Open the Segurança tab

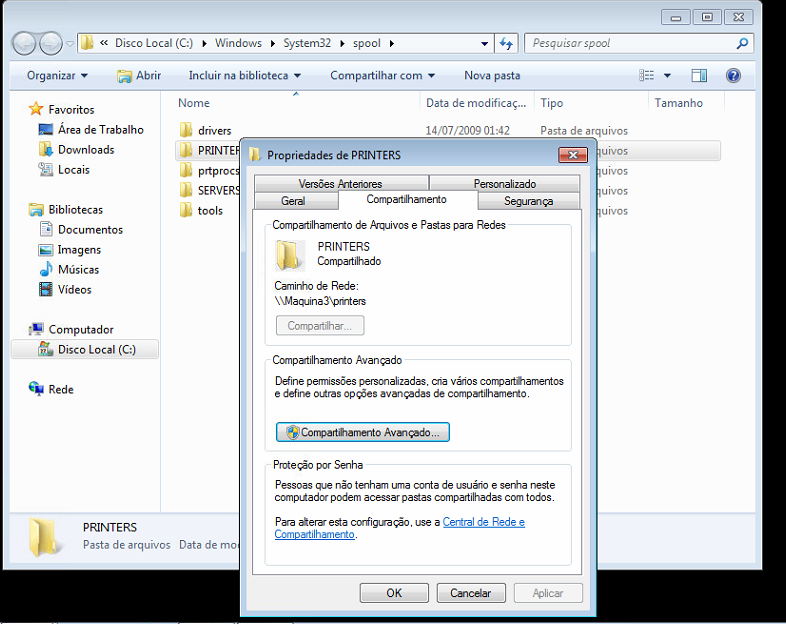coord(528,200)
